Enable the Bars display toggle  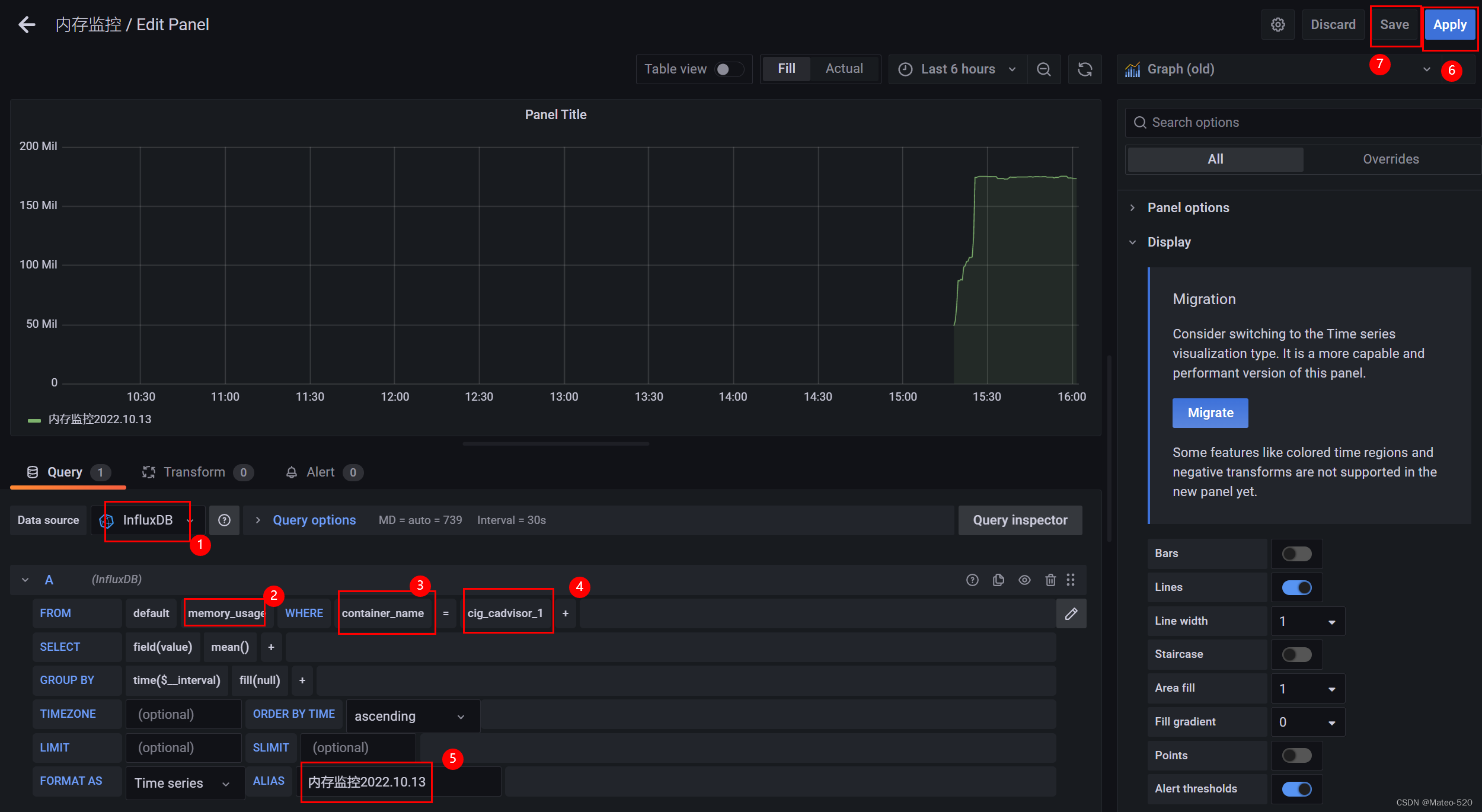click(x=1296, y=553)
